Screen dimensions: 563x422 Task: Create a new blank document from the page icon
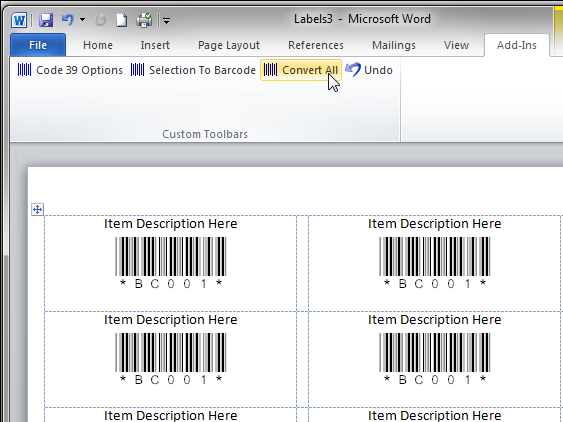[121, 20]
